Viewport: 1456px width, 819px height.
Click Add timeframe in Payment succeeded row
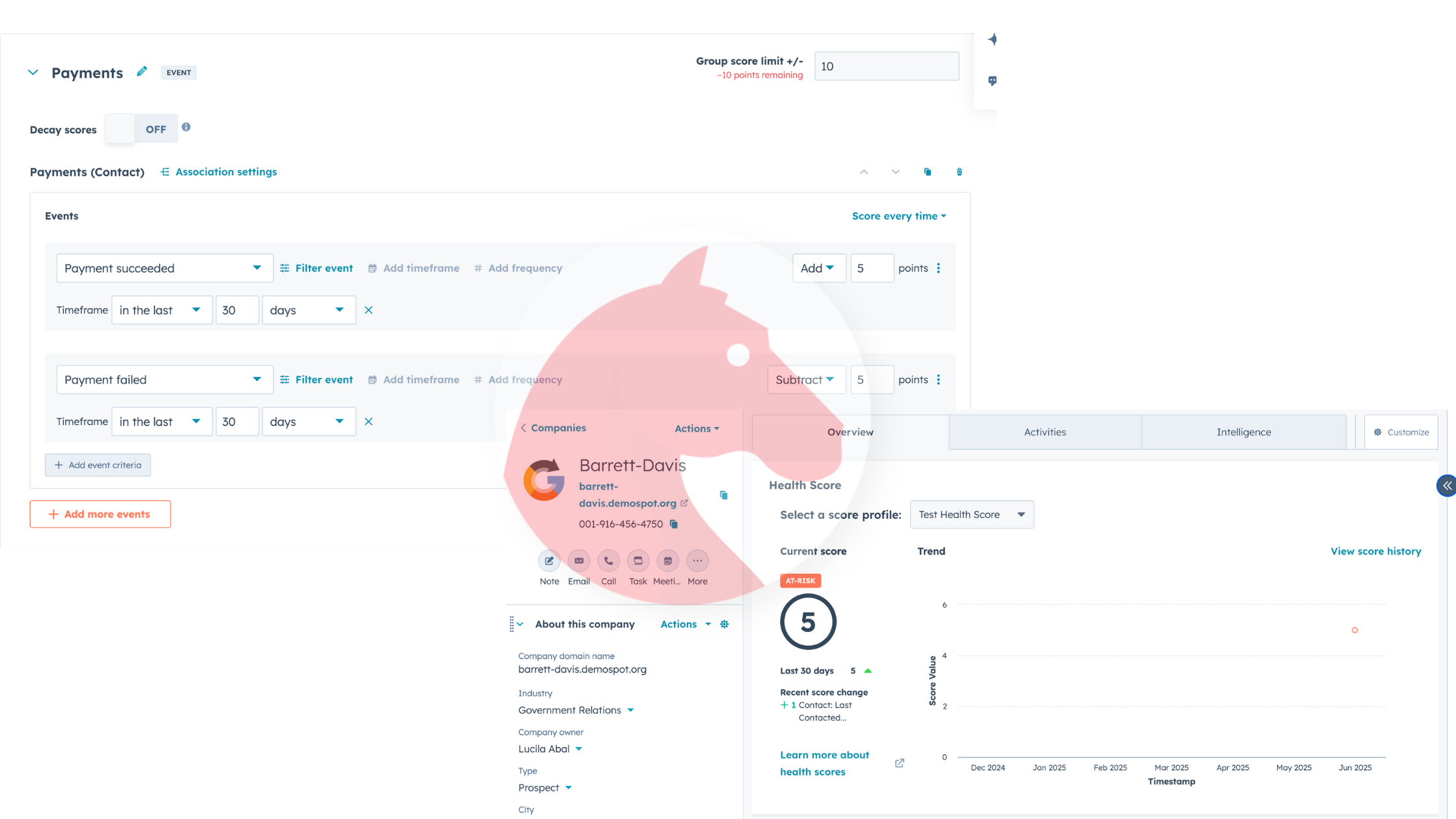tap(413, 268)
